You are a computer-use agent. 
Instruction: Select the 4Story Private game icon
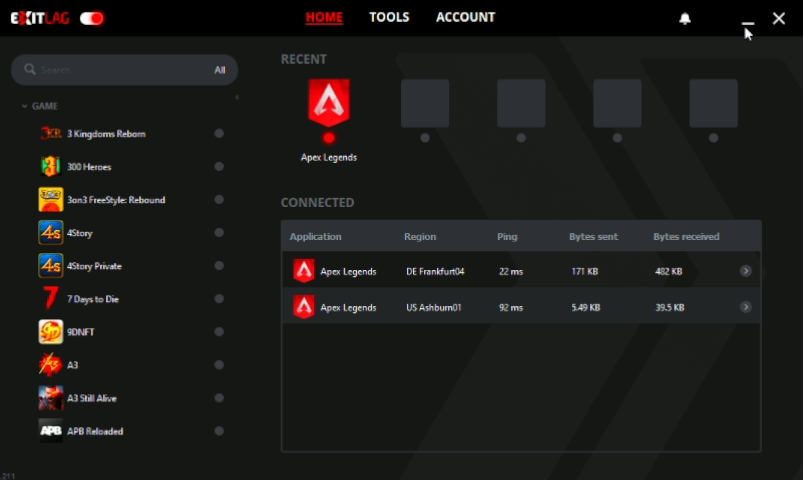click(x=51, y=266)
